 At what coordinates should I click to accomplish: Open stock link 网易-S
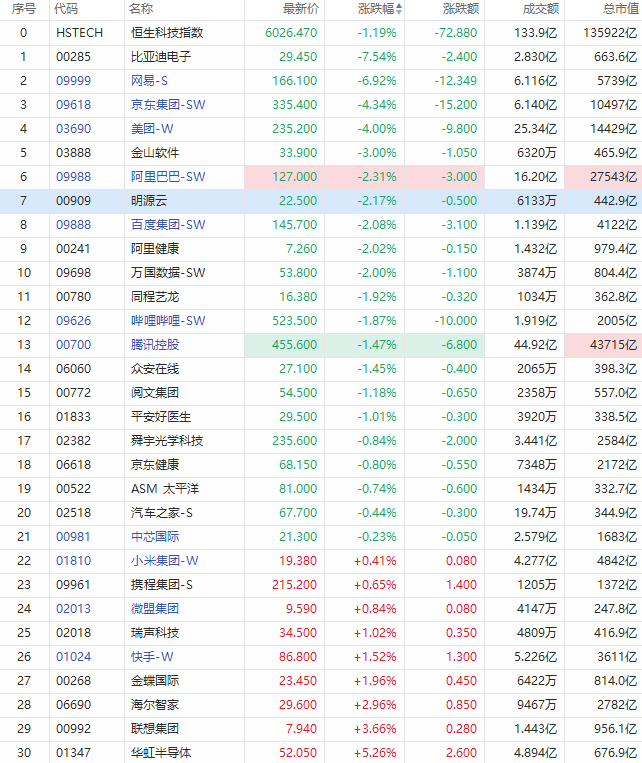click(x=149, y=81)
